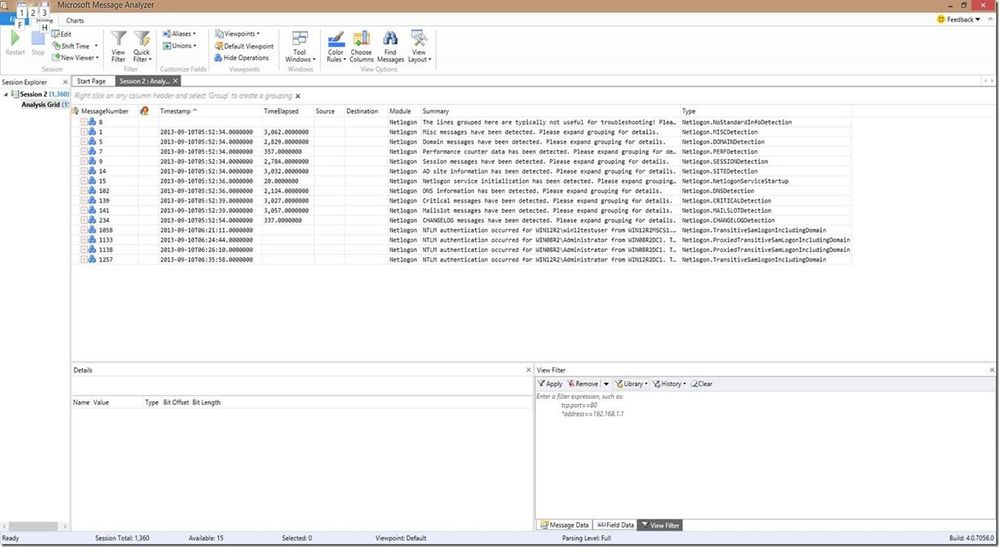Image resolution: width=999 pixels, height=547 pixels.
Task: Close the Details panel
Action: tap(528, 370)
